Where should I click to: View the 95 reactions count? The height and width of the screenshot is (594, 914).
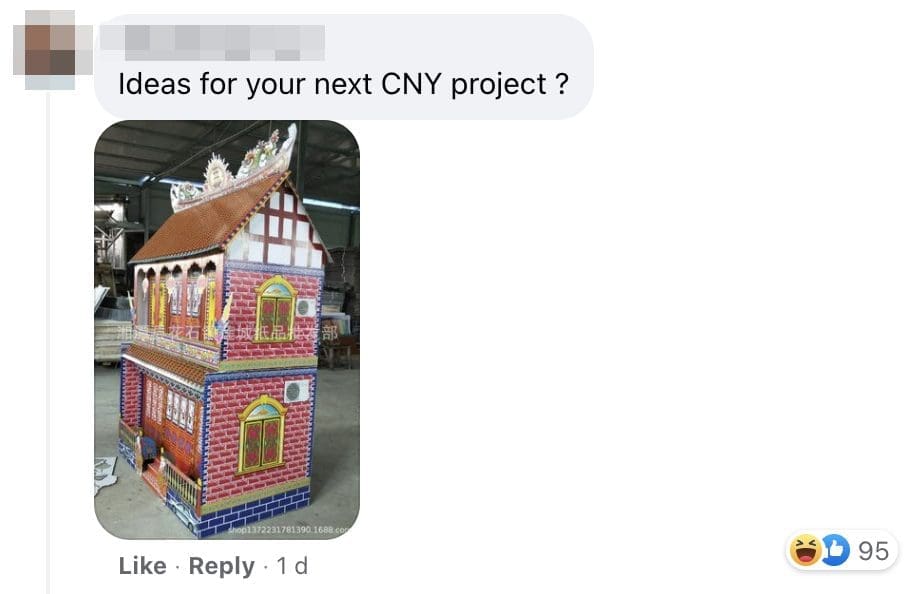(x=873, y=551)
